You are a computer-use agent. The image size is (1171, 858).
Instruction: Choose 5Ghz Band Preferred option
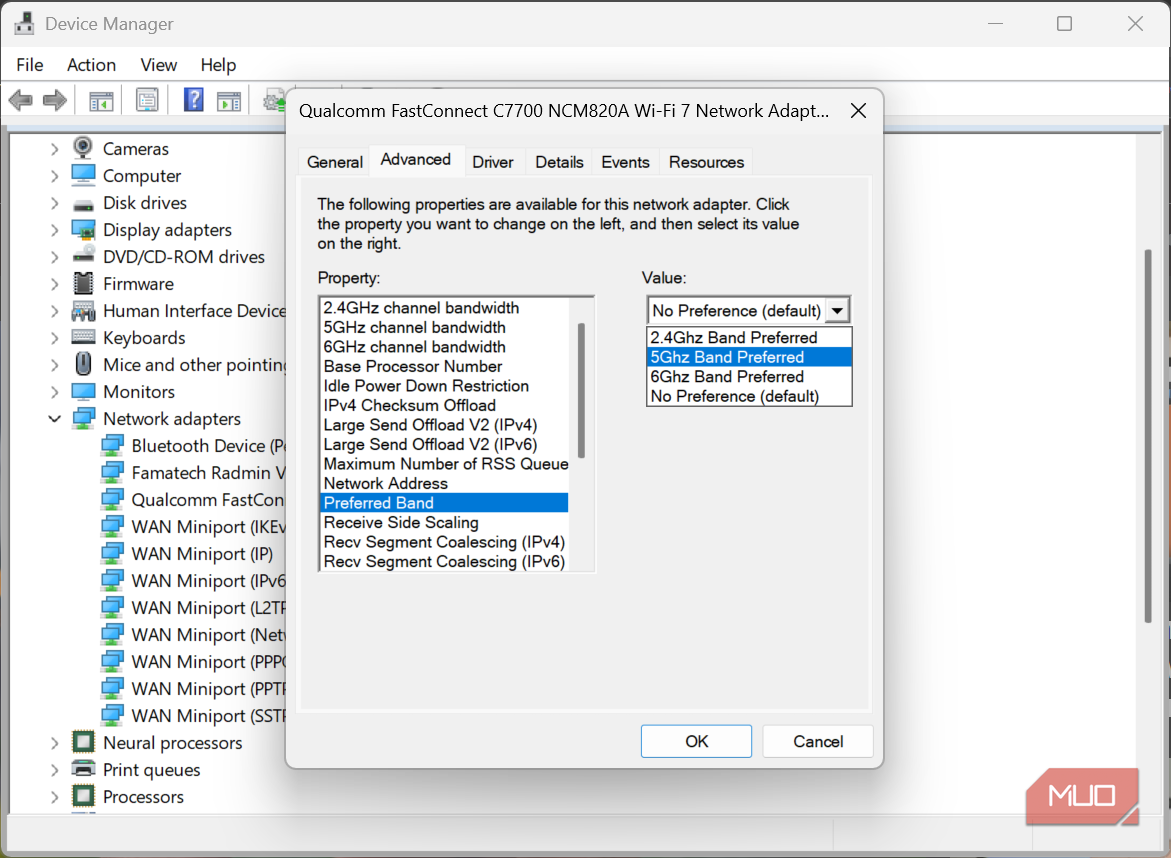coord(749,357)
